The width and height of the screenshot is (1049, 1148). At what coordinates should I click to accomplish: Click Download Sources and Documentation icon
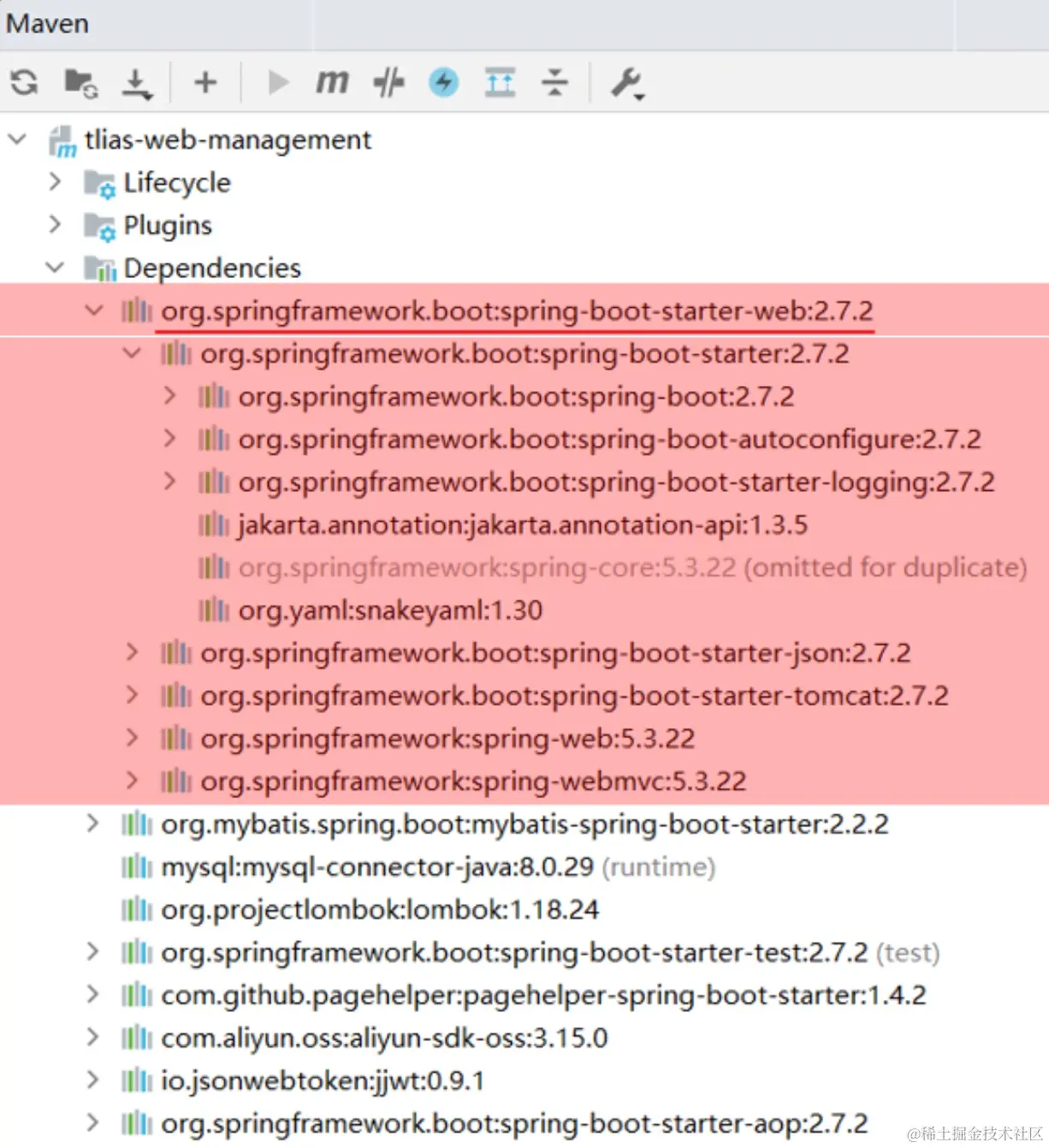pyautogui.click(x=136, y=84)
